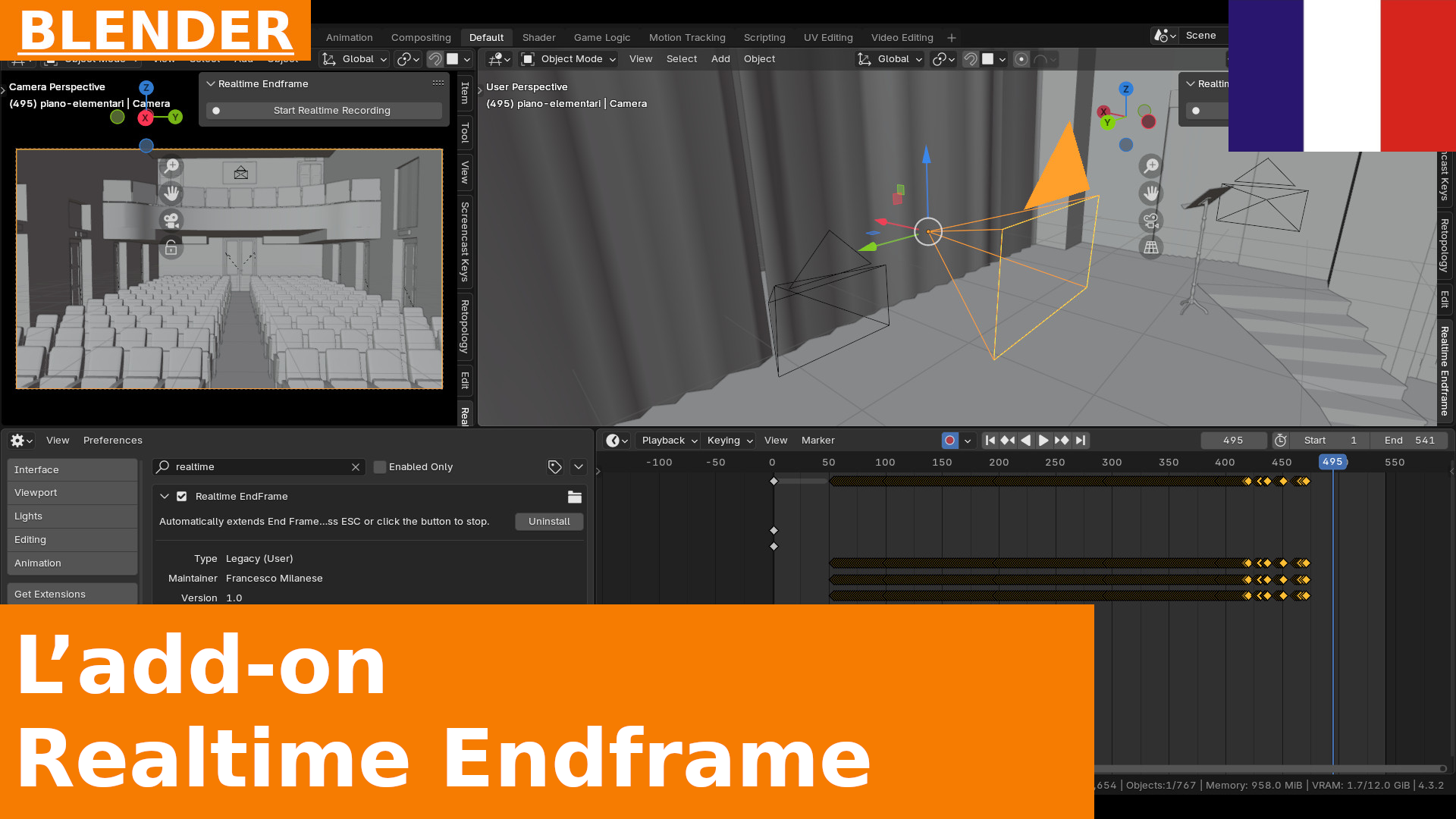
Task: Switch to the Animation workspace tab
Action: [349, 38]
